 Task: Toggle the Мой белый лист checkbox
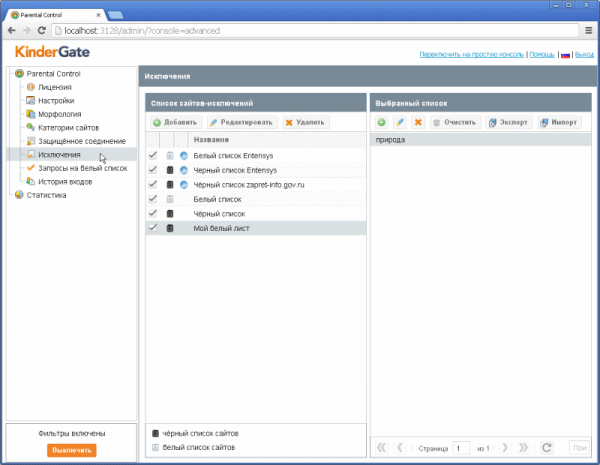pyautogui.click(x=153, y=228)
